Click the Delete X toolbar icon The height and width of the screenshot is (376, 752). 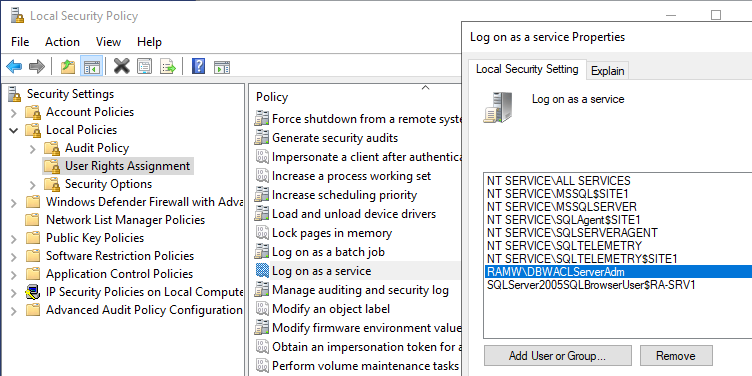[x=122, y=66]
